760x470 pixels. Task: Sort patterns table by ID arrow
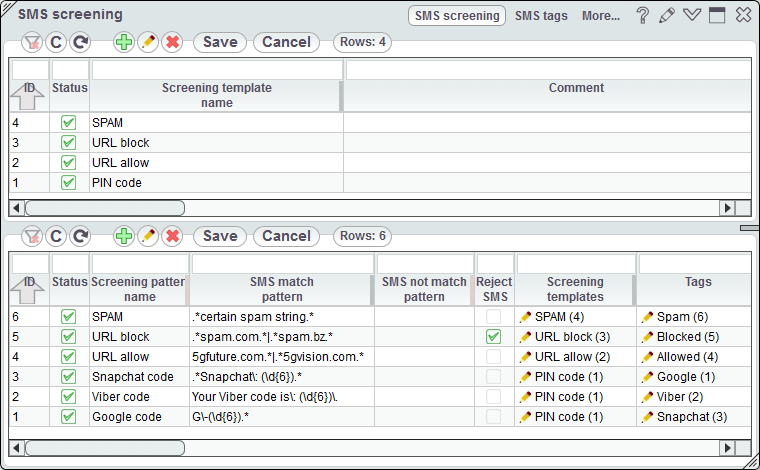pyautogui.click(x=28, y=290)
